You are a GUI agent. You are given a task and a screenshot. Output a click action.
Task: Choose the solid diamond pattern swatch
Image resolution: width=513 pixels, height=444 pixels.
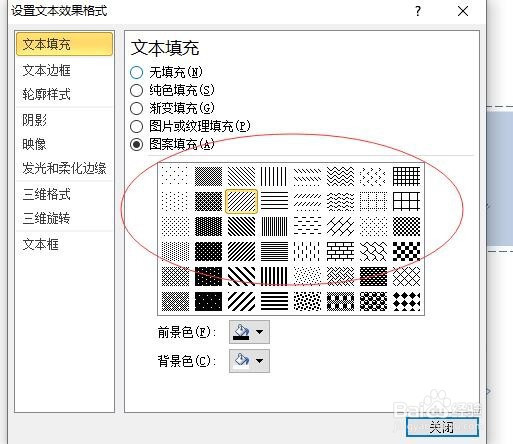click(406, 301)
